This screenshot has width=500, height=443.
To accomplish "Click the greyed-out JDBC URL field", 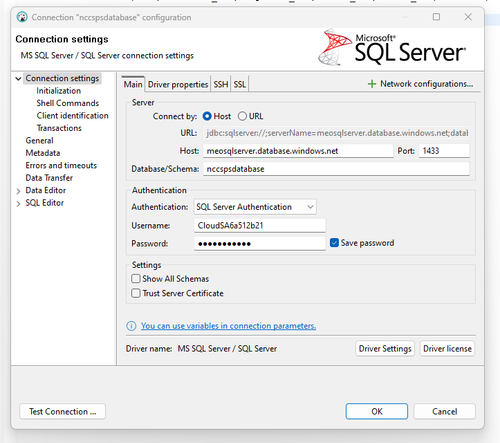I will 336,133.
